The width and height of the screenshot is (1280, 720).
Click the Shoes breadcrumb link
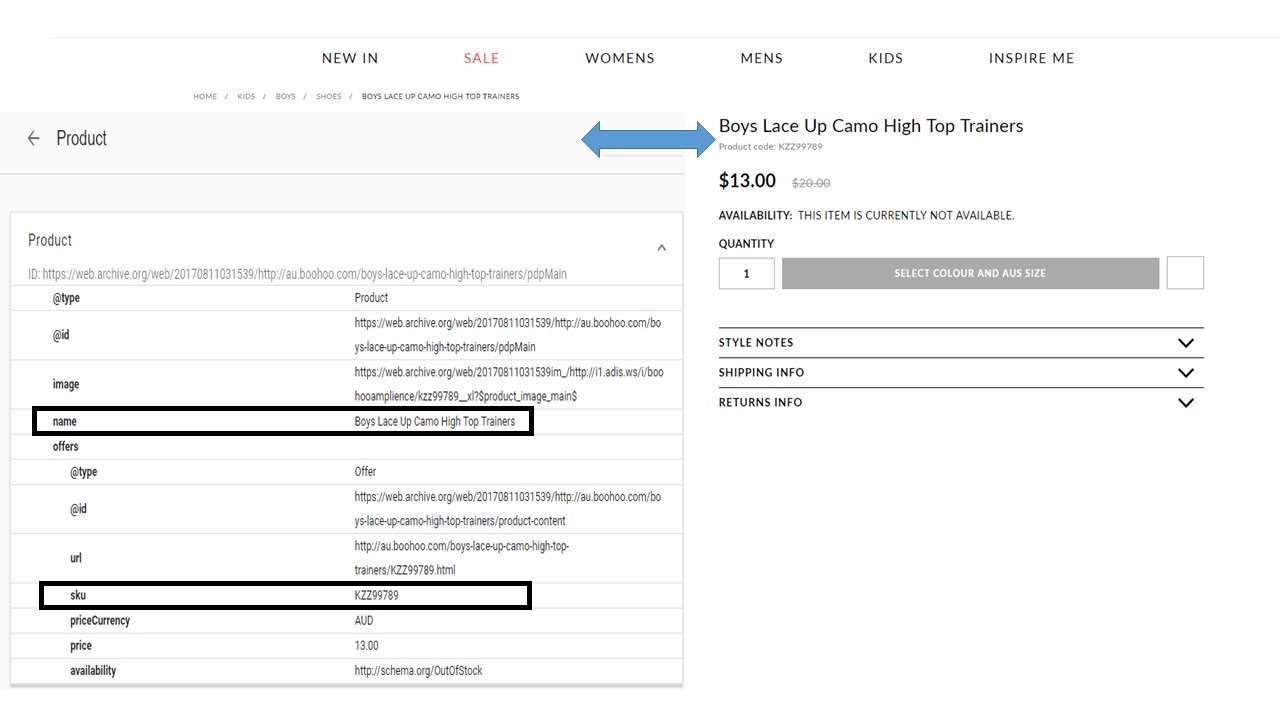[329, 97]
